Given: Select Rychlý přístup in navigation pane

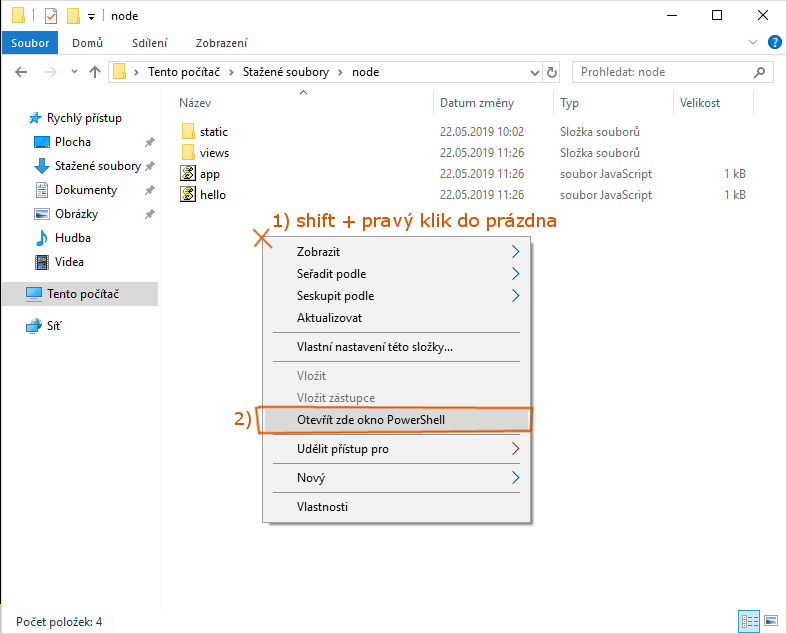Looking at the screenshot, I should [x=84, y=118].
